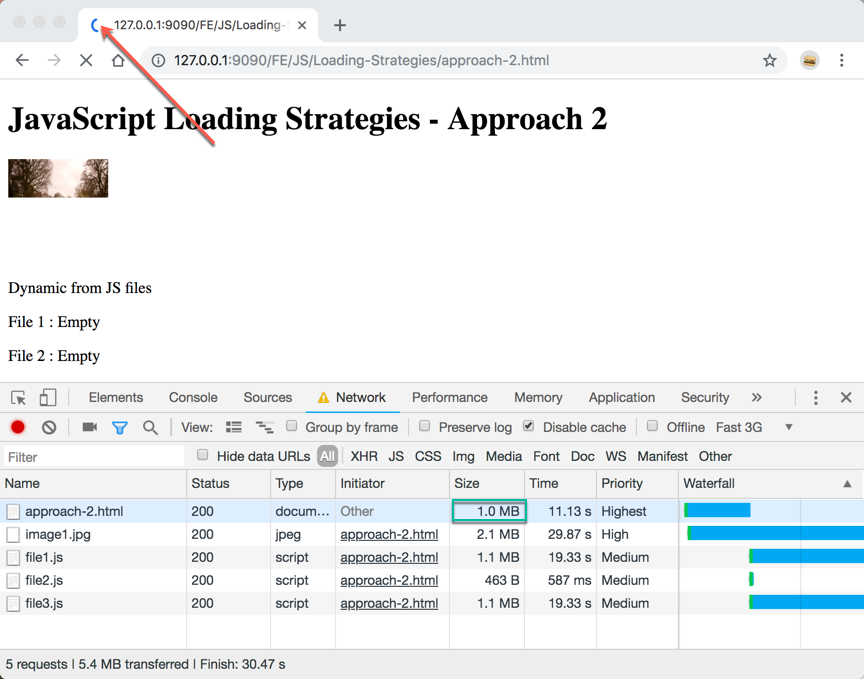Click the browser address bar URL

(361, 61)
